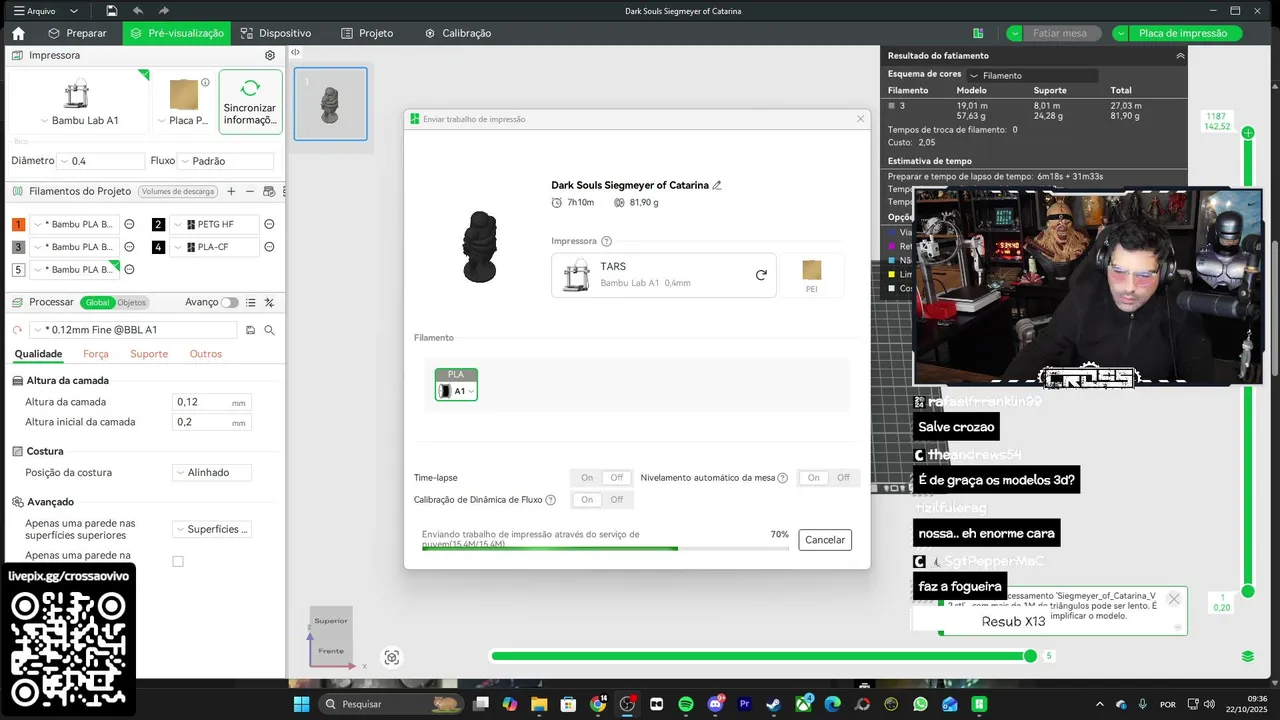
Task: Search process settings with magnifier icon
Action: point(270,330)
